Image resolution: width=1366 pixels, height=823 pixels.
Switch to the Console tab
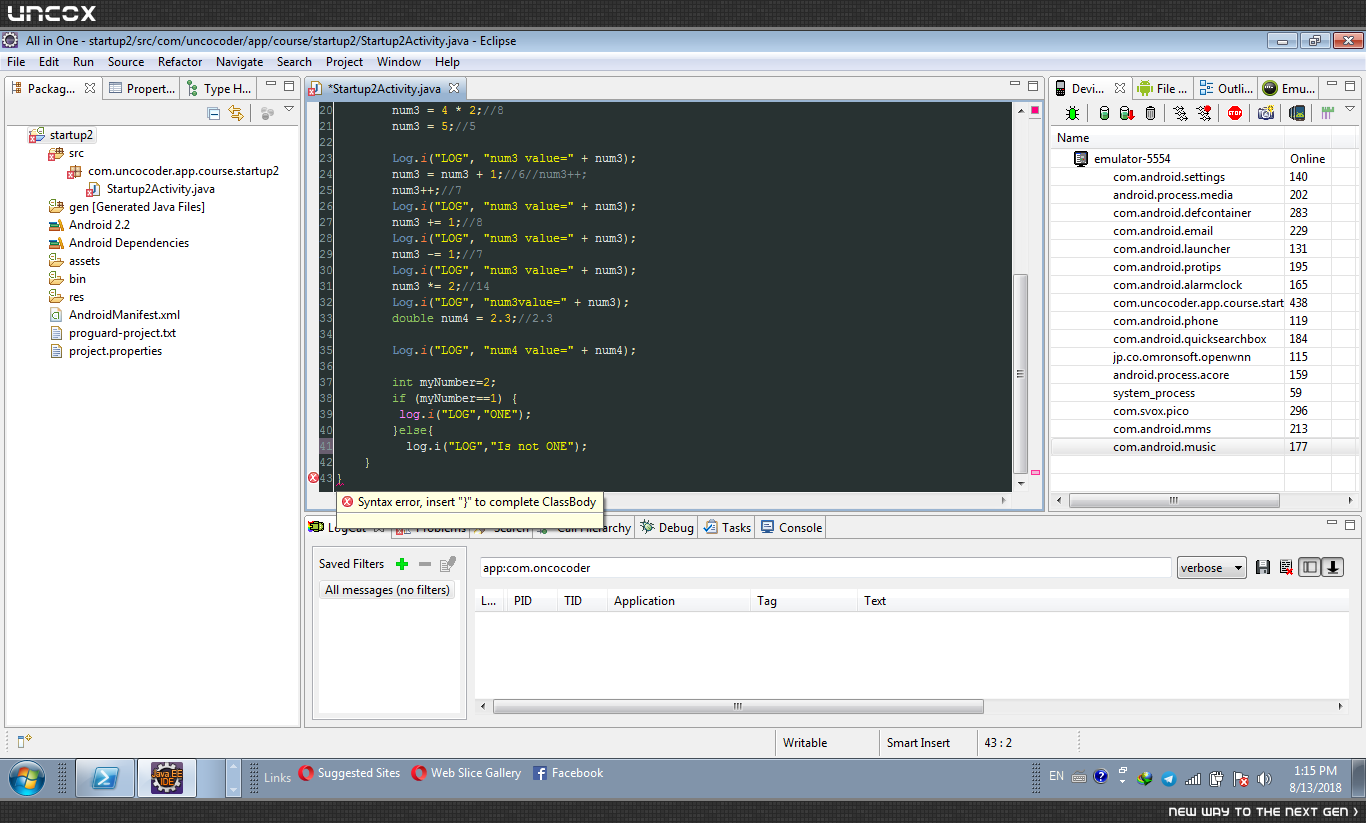[791, 528]
